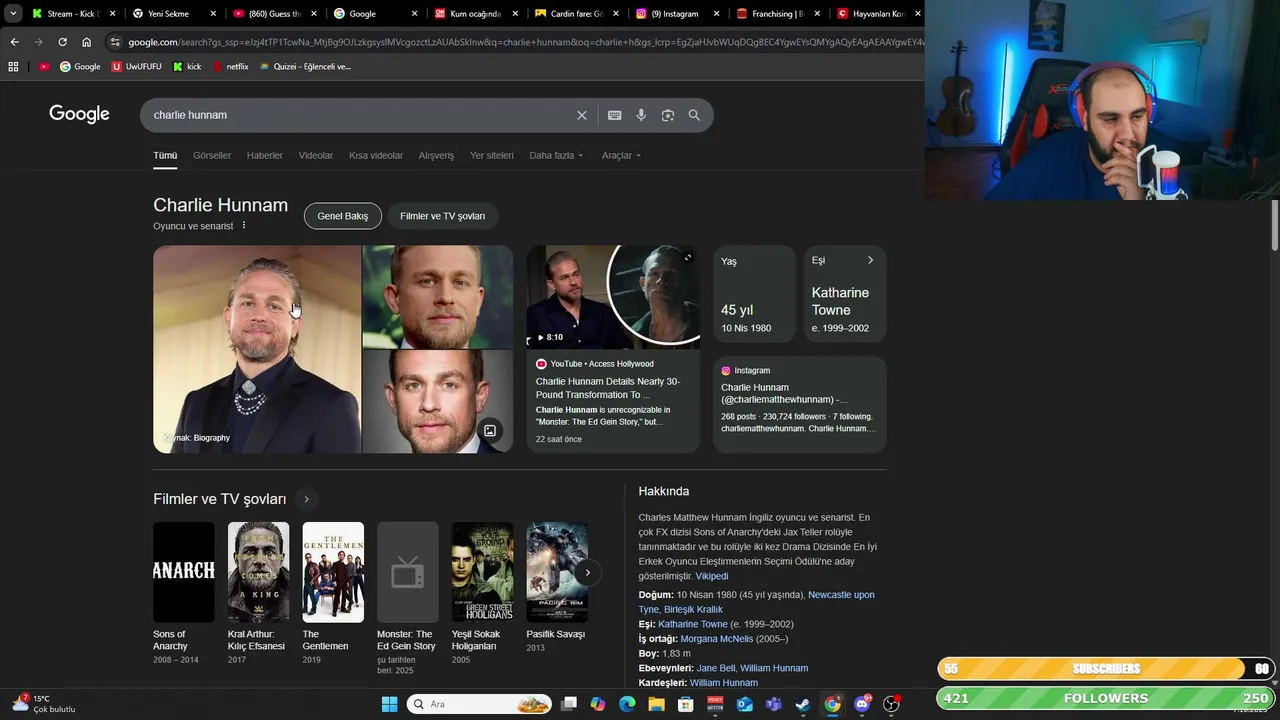1280x720 pixels.
Task: Open the Apps grid in bookmarks bar
Action: 13,67
